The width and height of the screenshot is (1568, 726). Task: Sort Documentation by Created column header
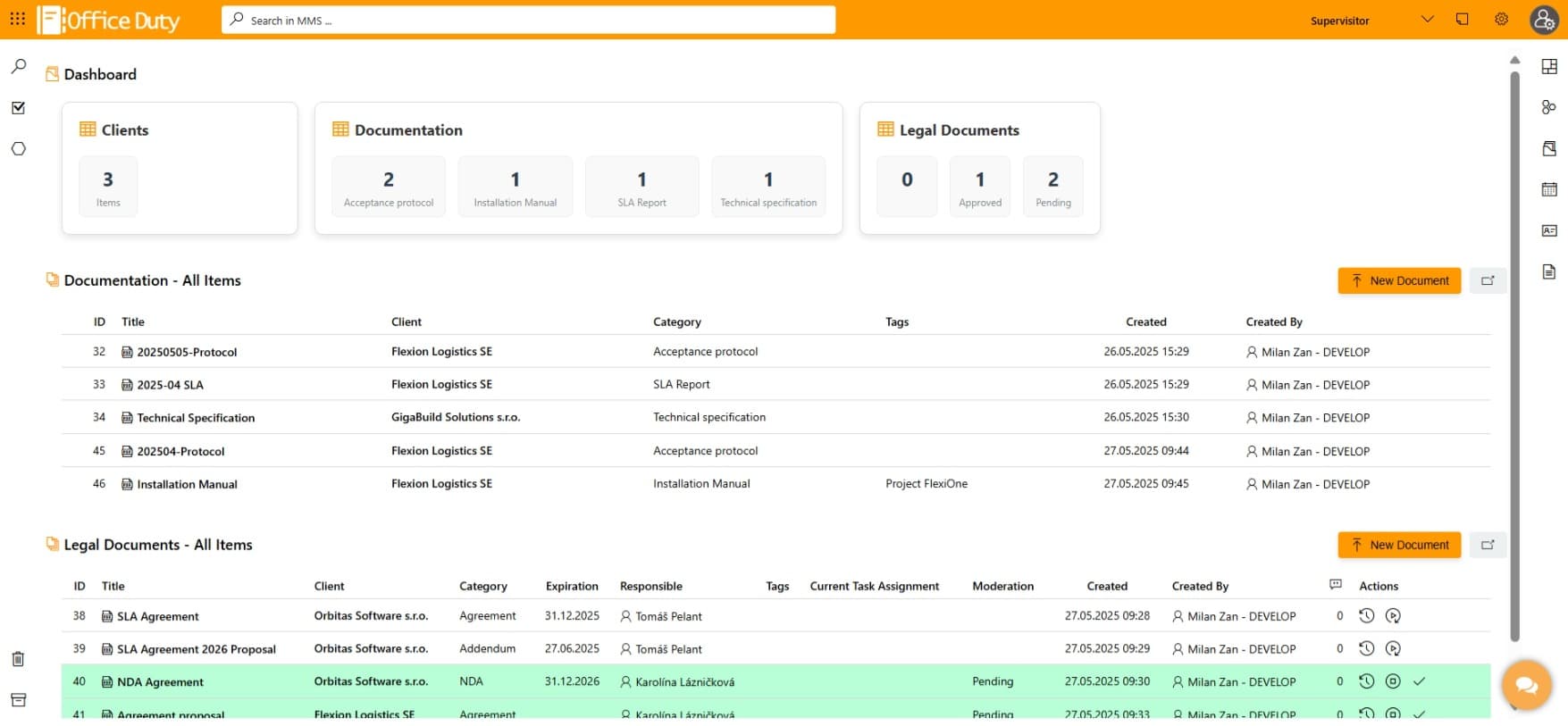(1146, 321)
